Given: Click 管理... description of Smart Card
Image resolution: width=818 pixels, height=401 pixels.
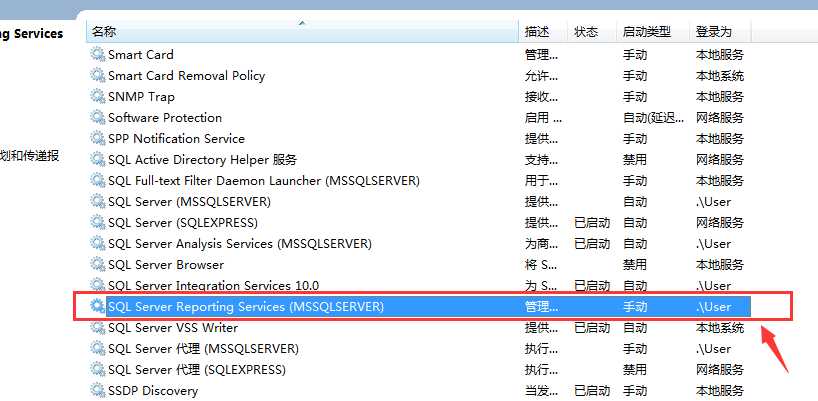Looking at the screenshot, I should click(x=541, y=55).
